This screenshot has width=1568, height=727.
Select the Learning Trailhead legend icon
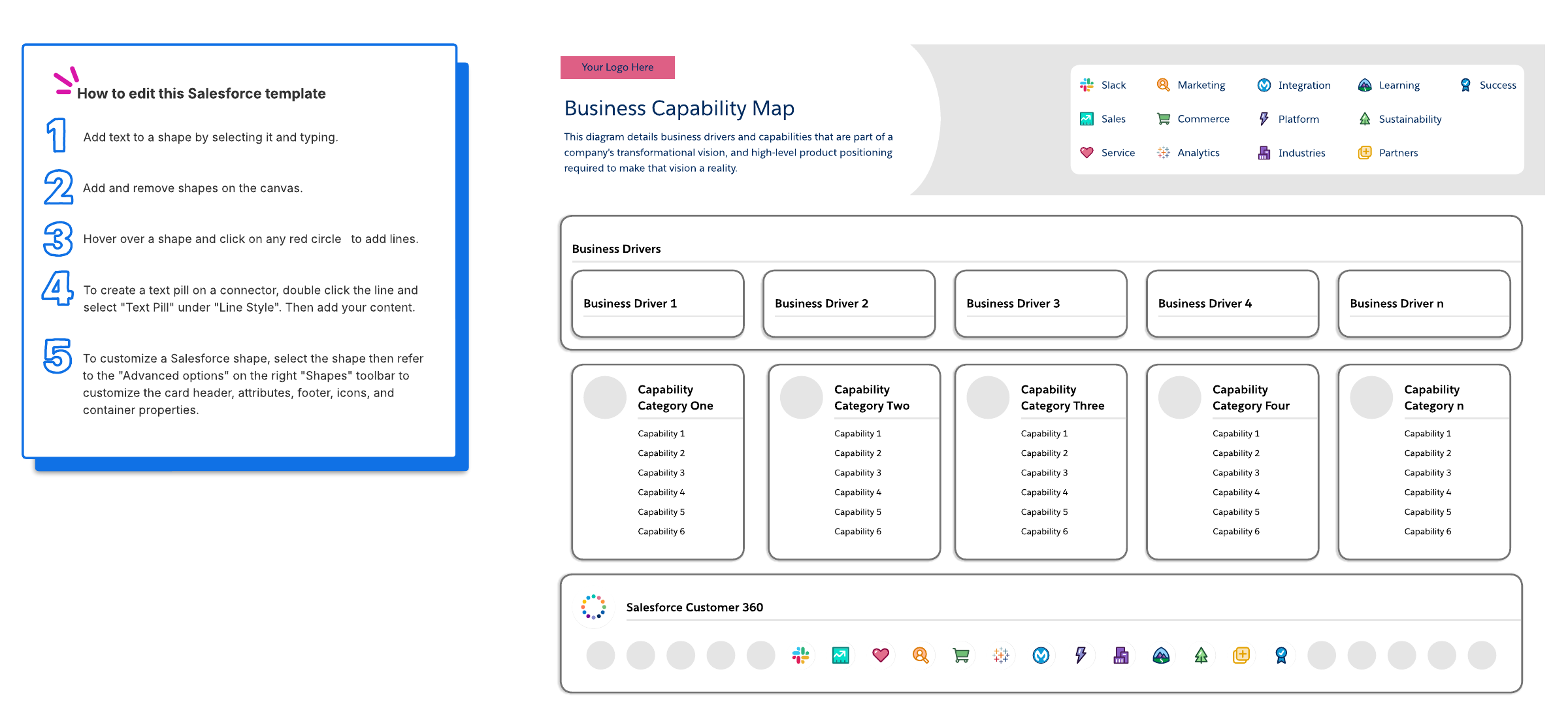coord(1364,85)
